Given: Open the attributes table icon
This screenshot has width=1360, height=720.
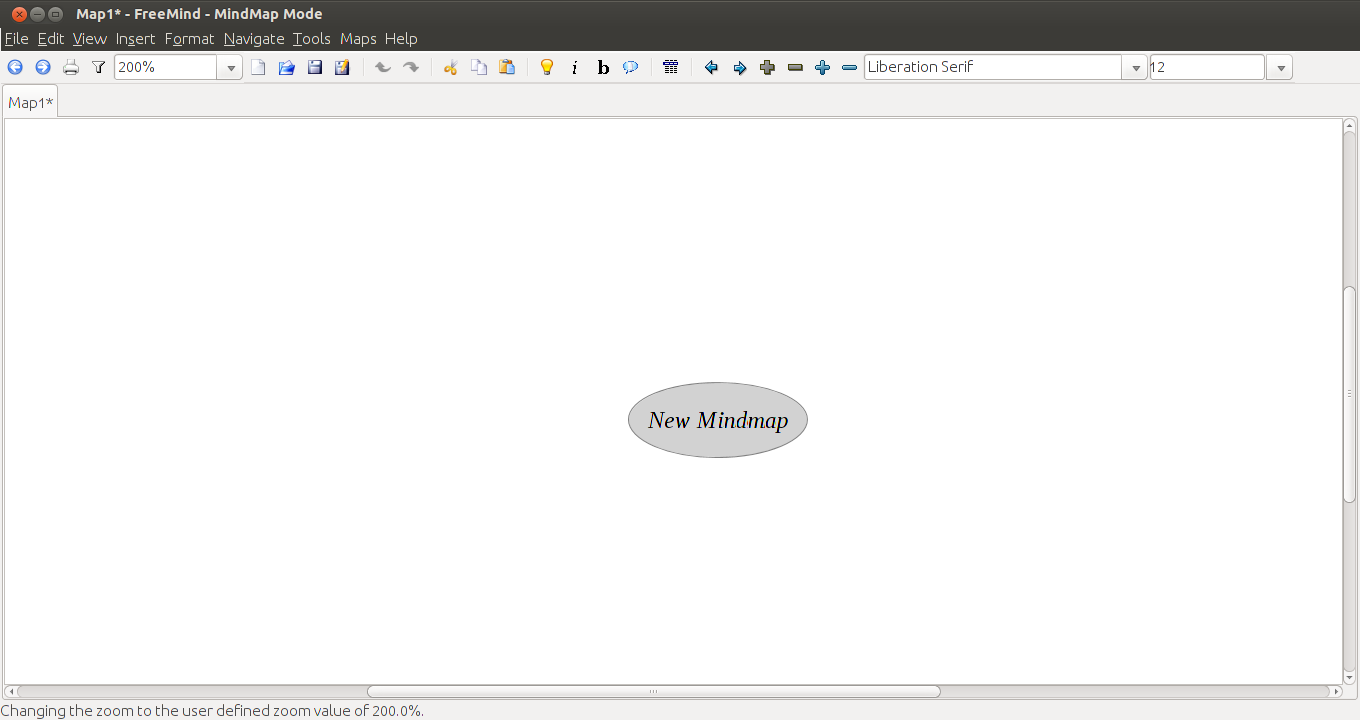Looking at the screenshot, I should click(671, 67).
